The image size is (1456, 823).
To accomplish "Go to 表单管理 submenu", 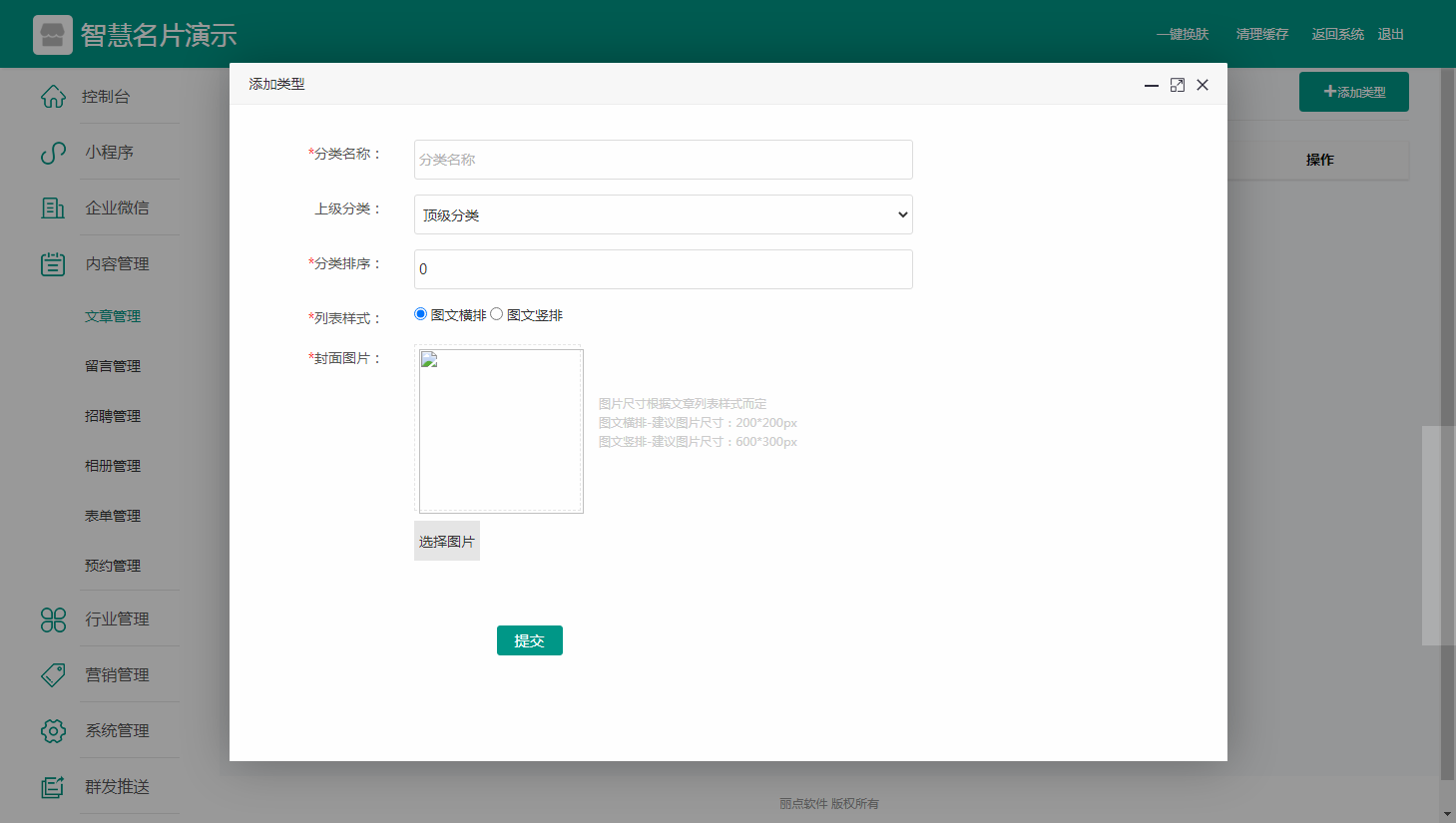I will pos(113,516).
